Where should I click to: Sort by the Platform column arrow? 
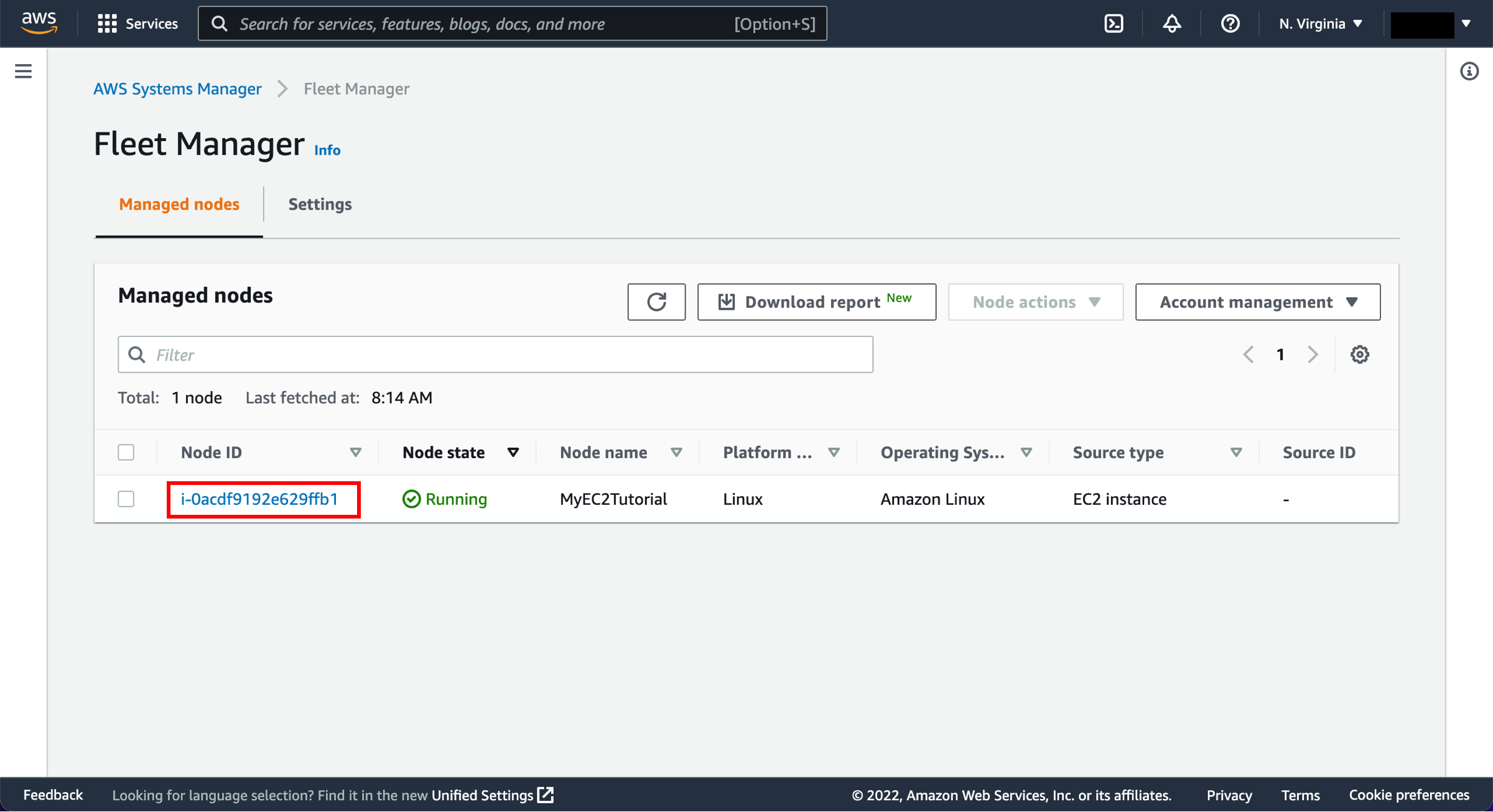point(834,453)
